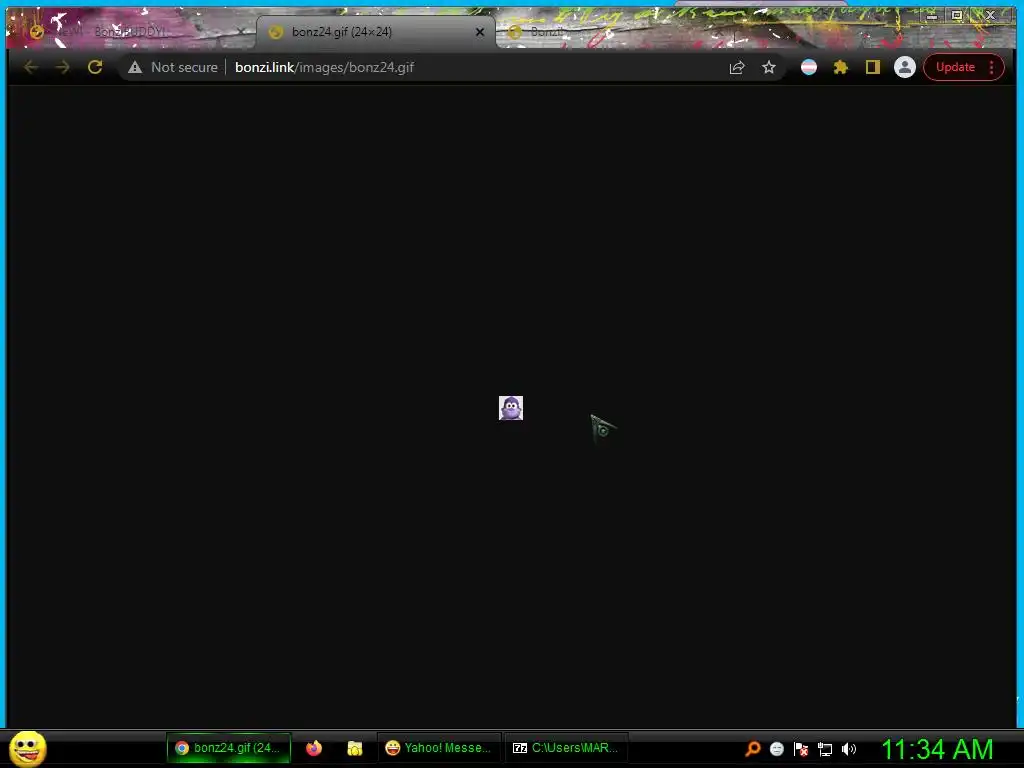The width and height of the screenshot is (1024, 768).
Task: Click the purple Bonzi gorilla image
Action: (511, 408)
